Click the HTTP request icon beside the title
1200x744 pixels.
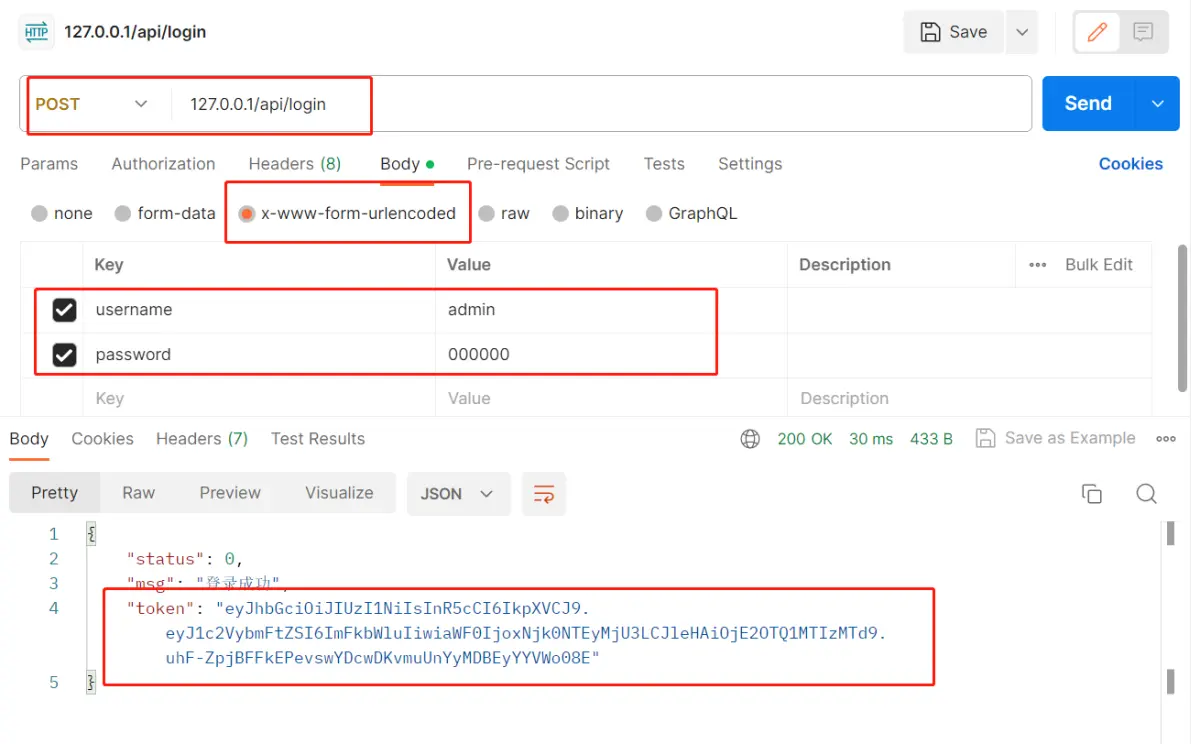pos(36,32)
